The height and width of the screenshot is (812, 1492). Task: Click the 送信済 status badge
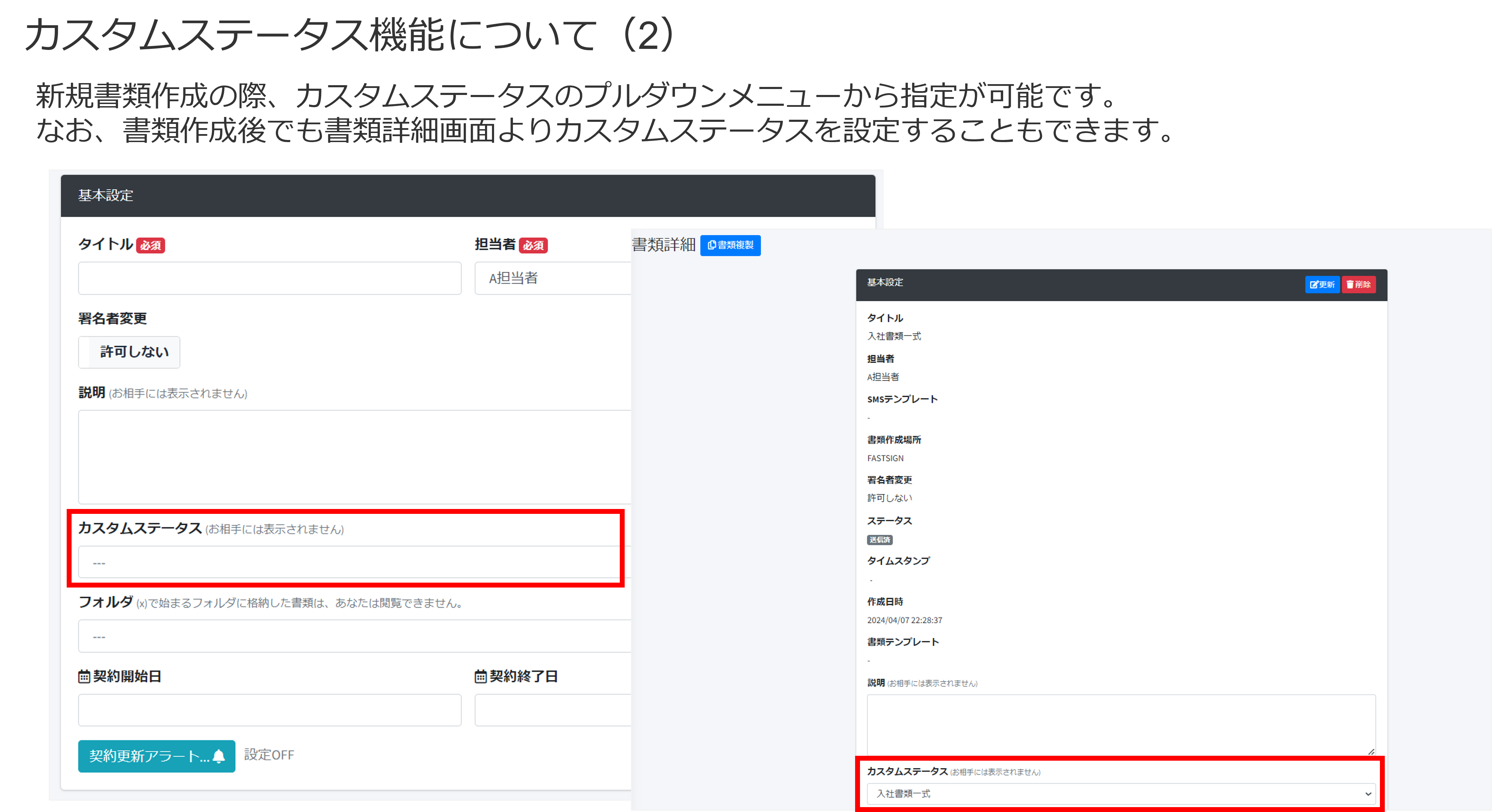pos(879,540)
